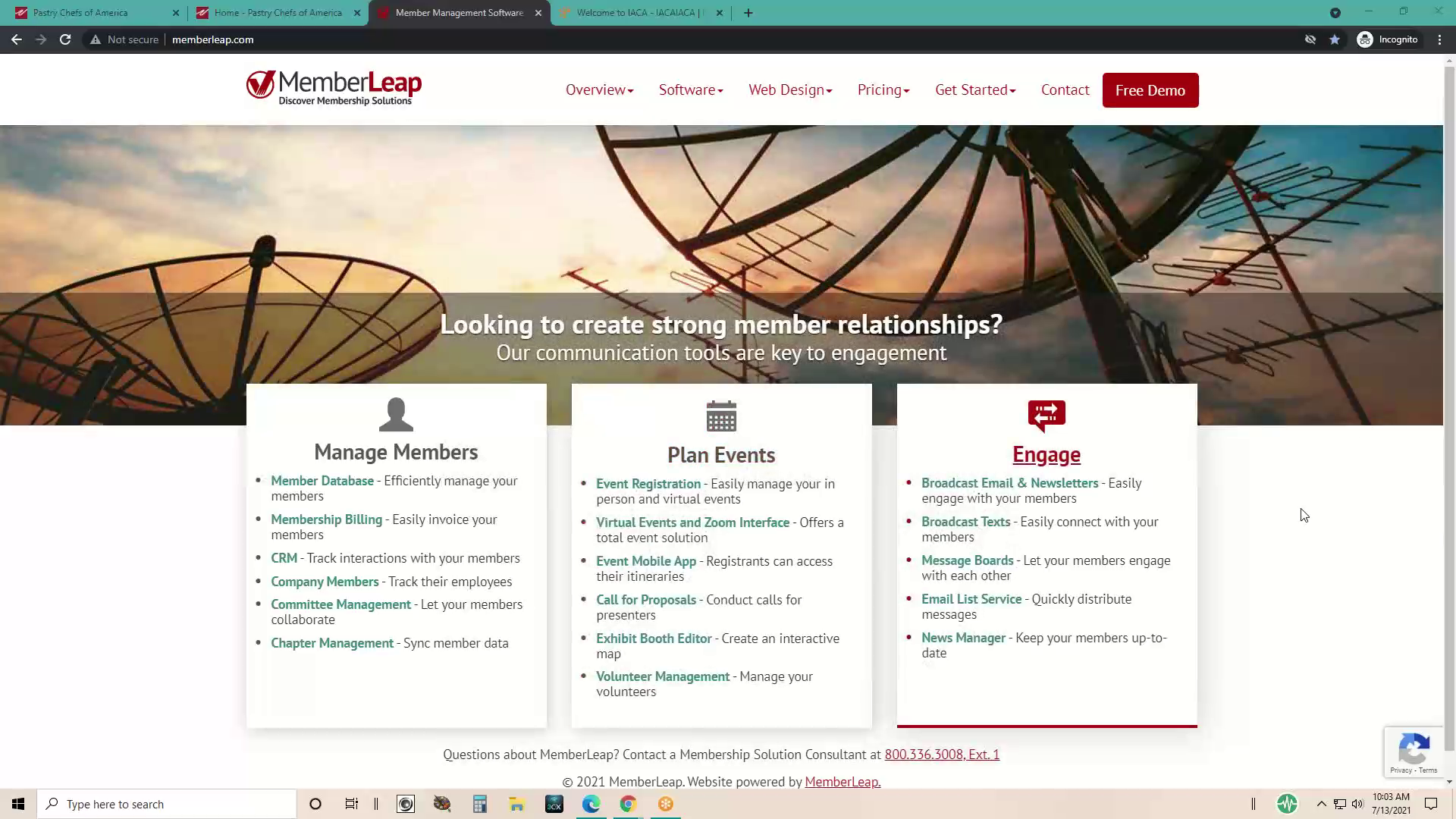The height and width of the screenshot is (819, 1456).
Task: Click the Not secure warning icon
Action: [95, 39]
